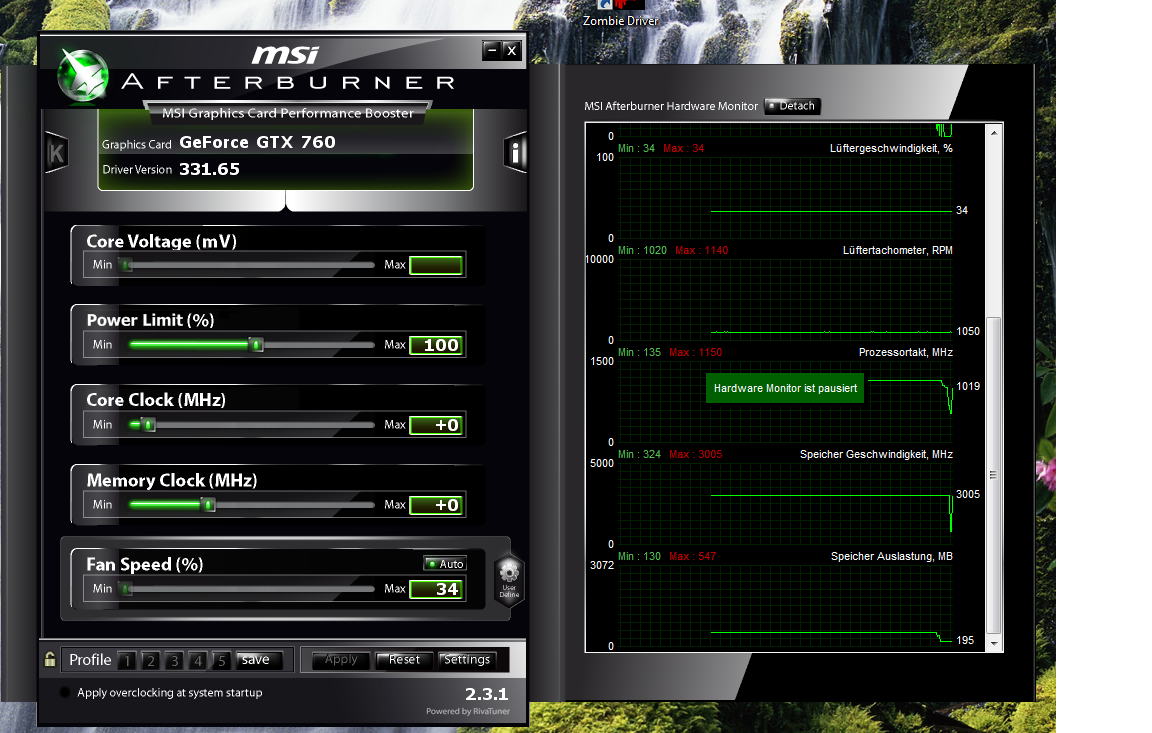Click the Core Voltage slider handle
Viewport: 1152px width, 733px height.
[x=127, y=264]
